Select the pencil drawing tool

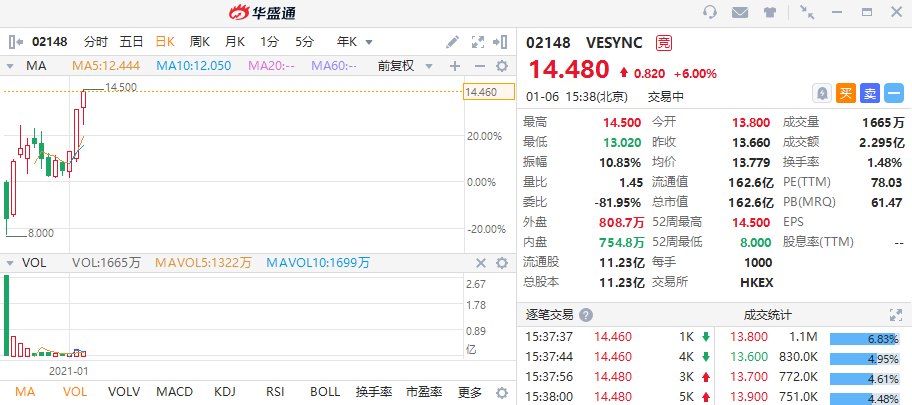(x=452, y=42)
